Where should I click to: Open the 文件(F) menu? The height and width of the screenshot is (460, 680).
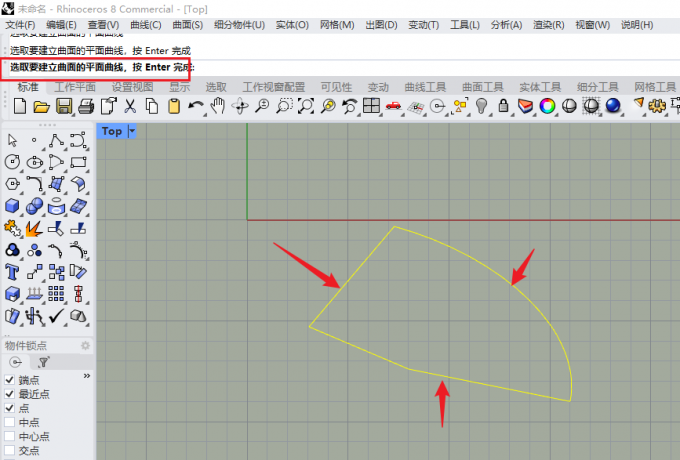click(20, 25)
